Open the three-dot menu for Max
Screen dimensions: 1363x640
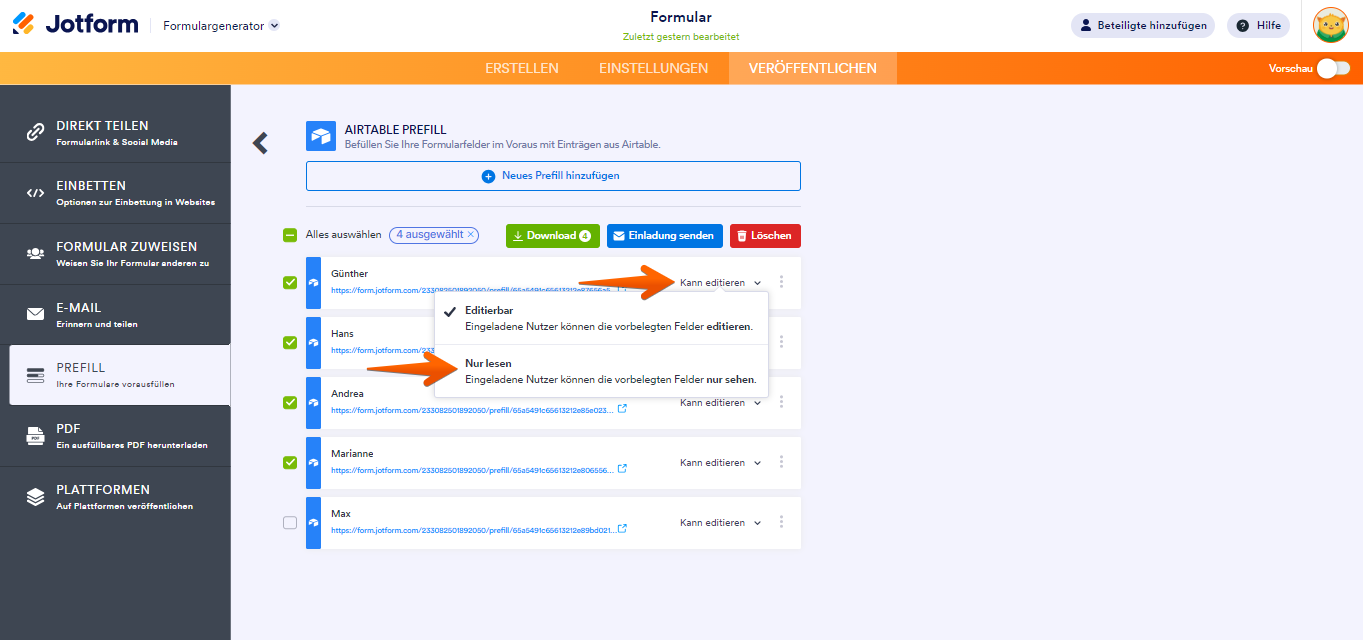[781, 522]
